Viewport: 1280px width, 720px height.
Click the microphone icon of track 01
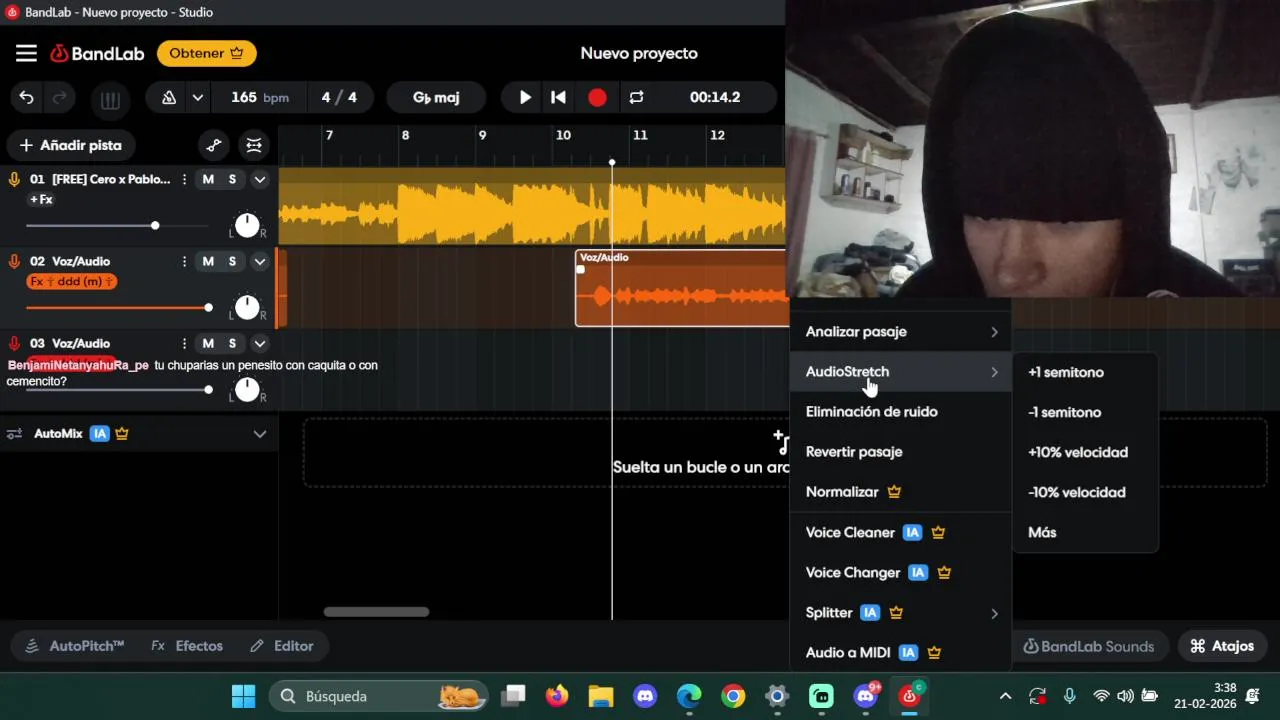tap(14, 179)
